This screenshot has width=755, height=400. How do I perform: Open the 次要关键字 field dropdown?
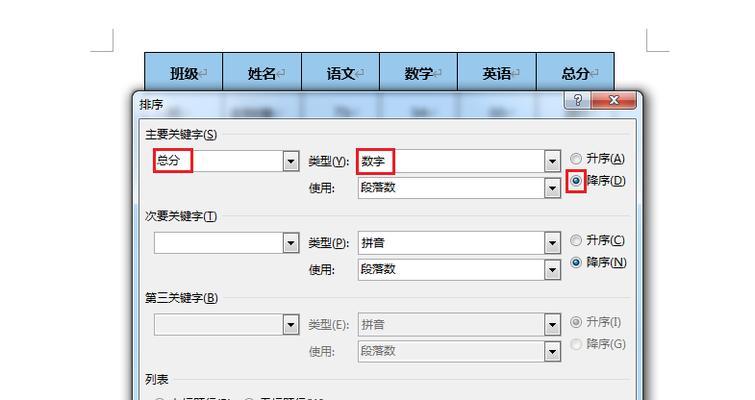click(x=290, y=243)
